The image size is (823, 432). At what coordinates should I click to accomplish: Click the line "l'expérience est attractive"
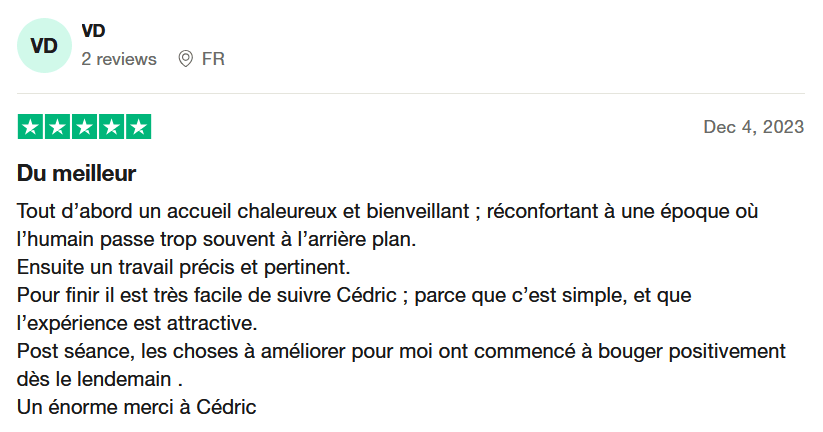tap(137, 324)
